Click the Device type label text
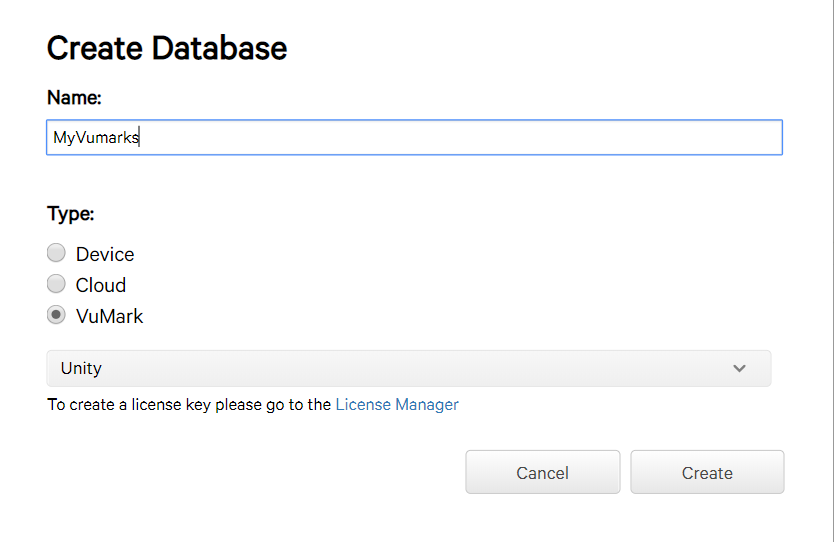The width and height of the screenshot is (834, 542). (105, 254)
